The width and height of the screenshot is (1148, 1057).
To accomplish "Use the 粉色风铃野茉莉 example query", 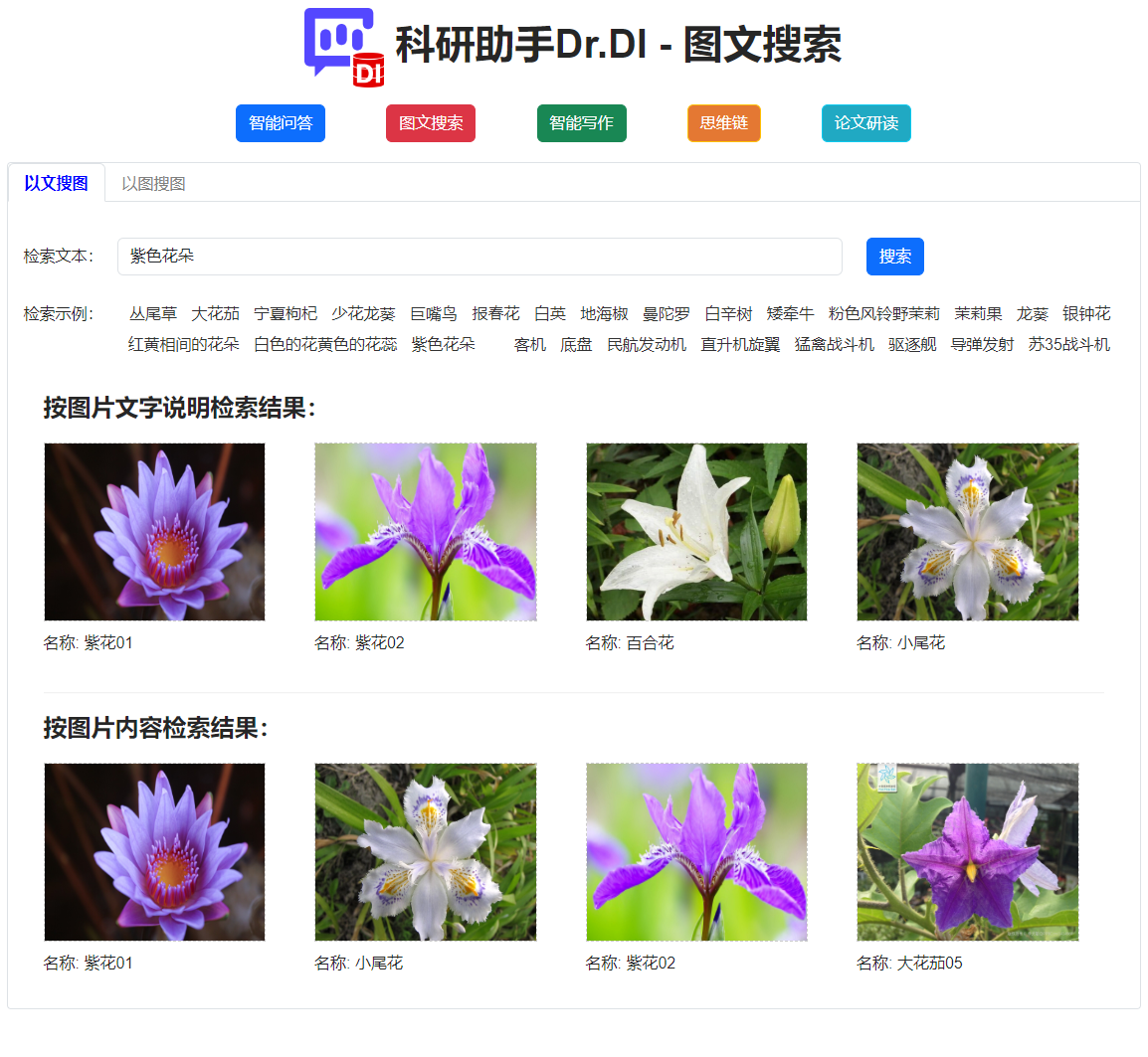I will click(884, 314).
